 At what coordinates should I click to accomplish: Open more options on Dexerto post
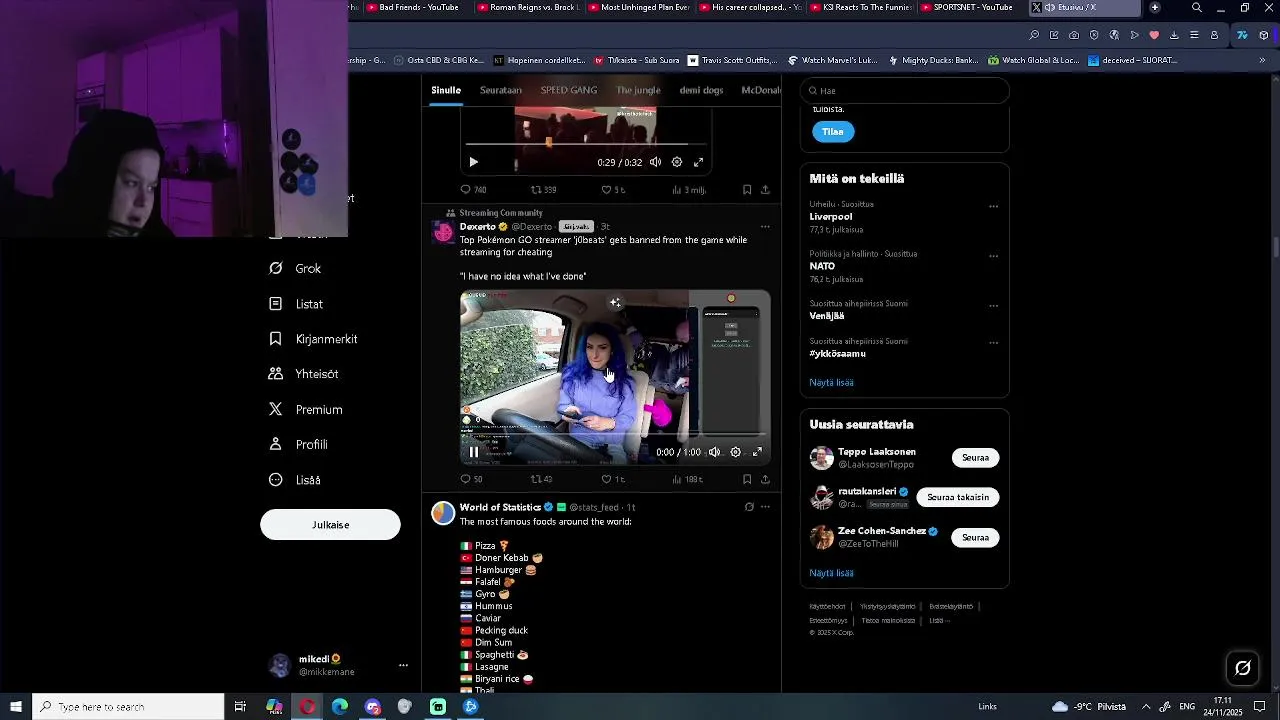(765, 227)
